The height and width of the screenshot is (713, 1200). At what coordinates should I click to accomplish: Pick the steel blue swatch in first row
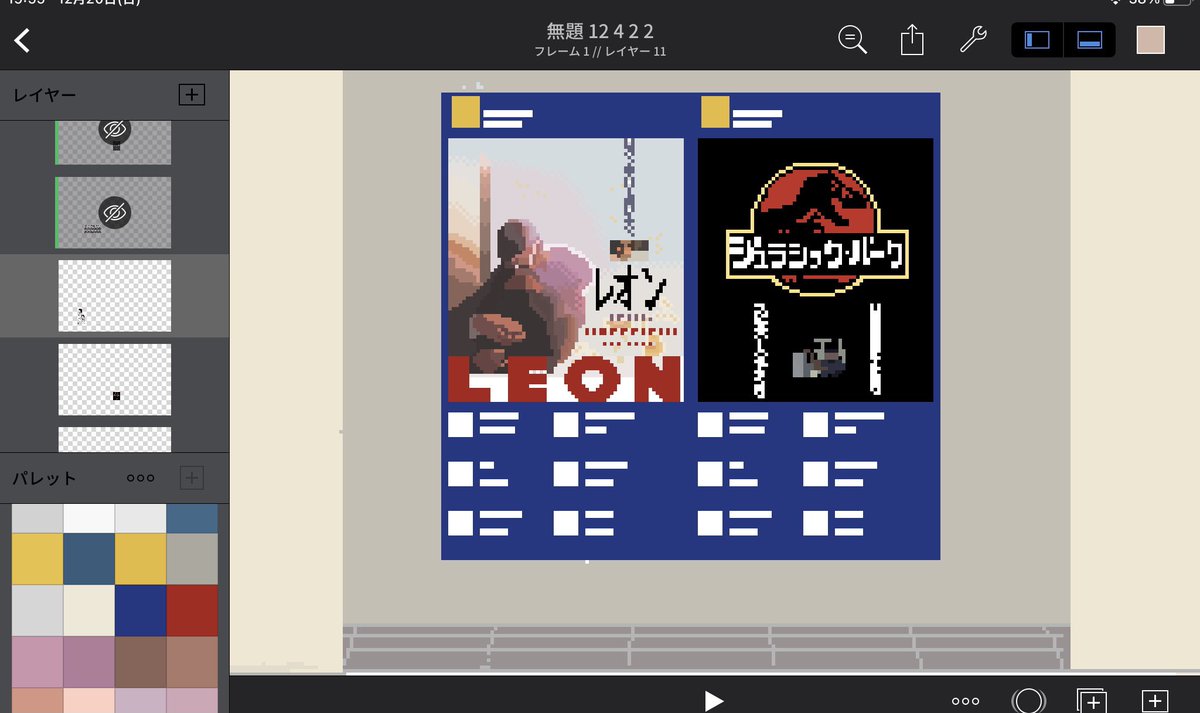click(x=192, y=518)
